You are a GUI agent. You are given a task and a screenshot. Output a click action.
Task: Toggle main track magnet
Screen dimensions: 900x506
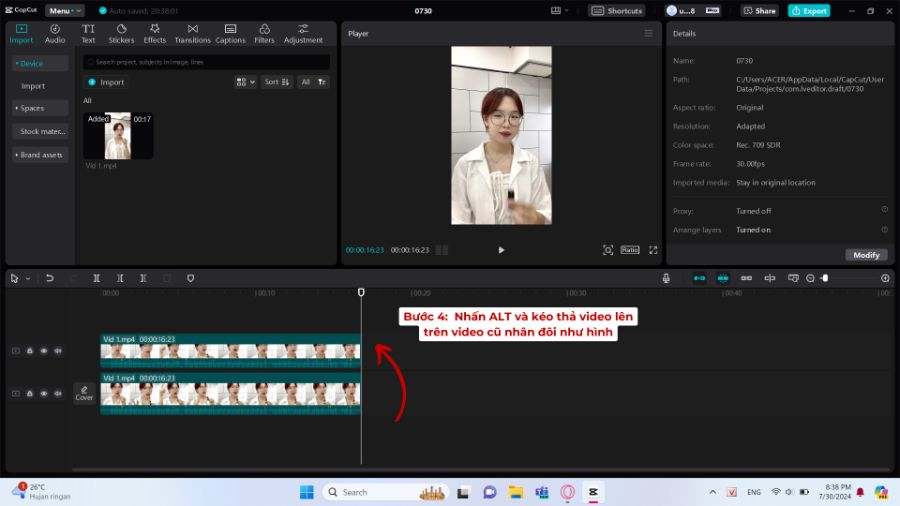[x=700, y=278]
